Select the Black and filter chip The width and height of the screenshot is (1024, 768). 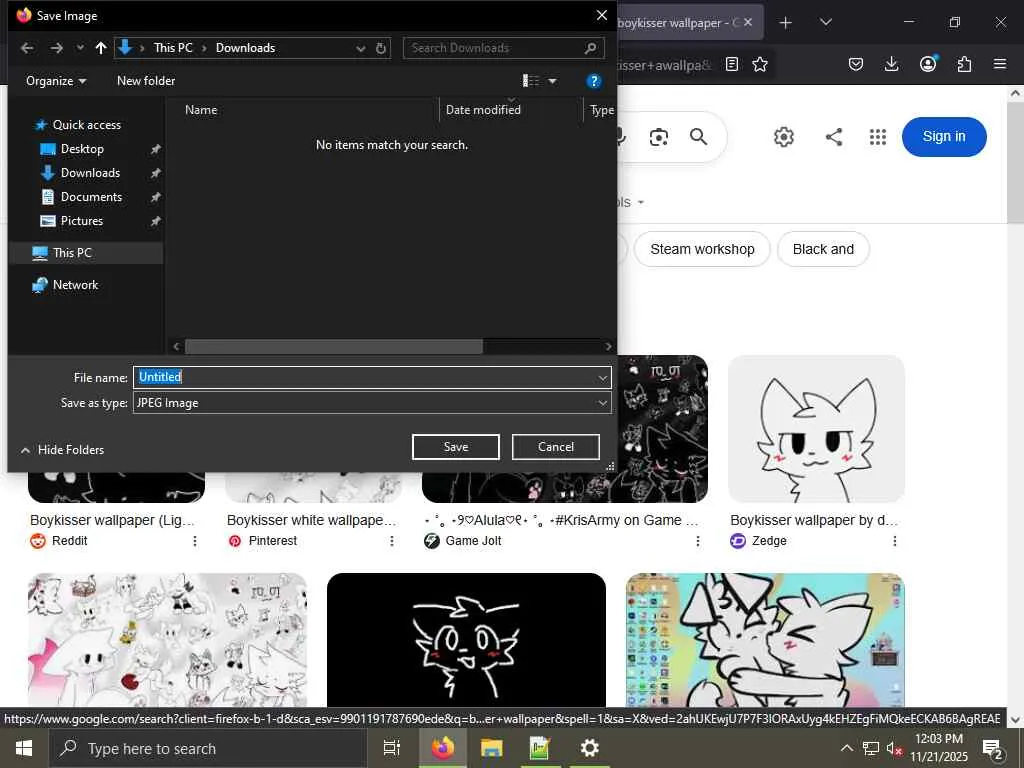tap(823, 249)
